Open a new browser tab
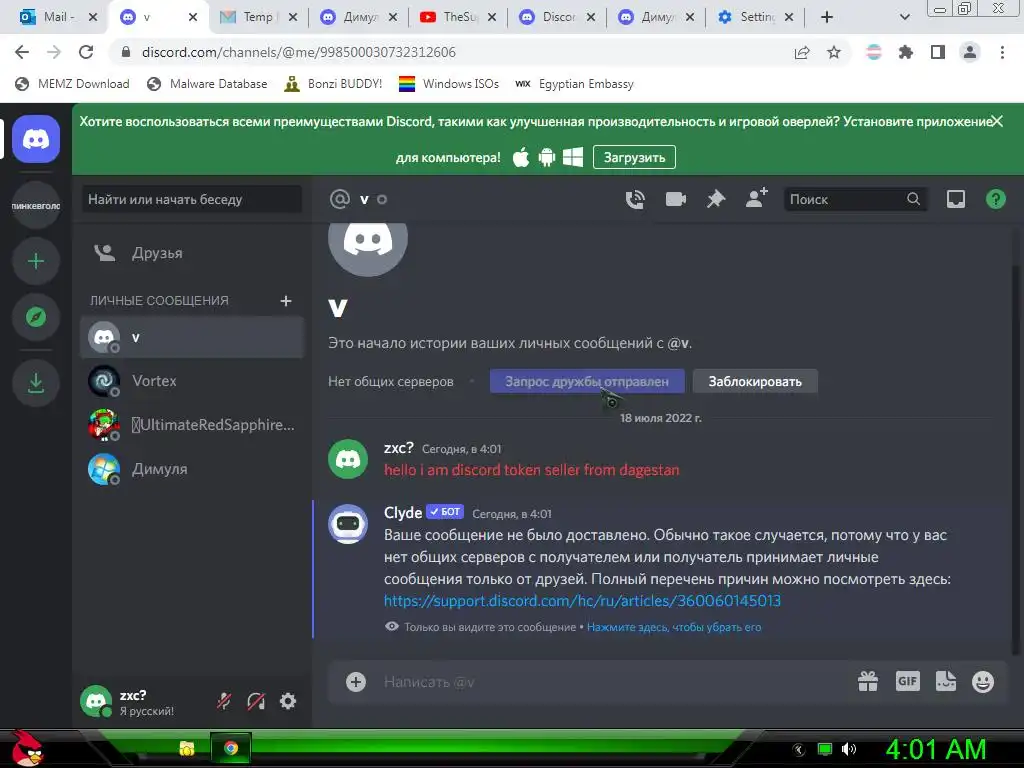The height and width of the screenshot is (768, 1024). pos(827,17)
